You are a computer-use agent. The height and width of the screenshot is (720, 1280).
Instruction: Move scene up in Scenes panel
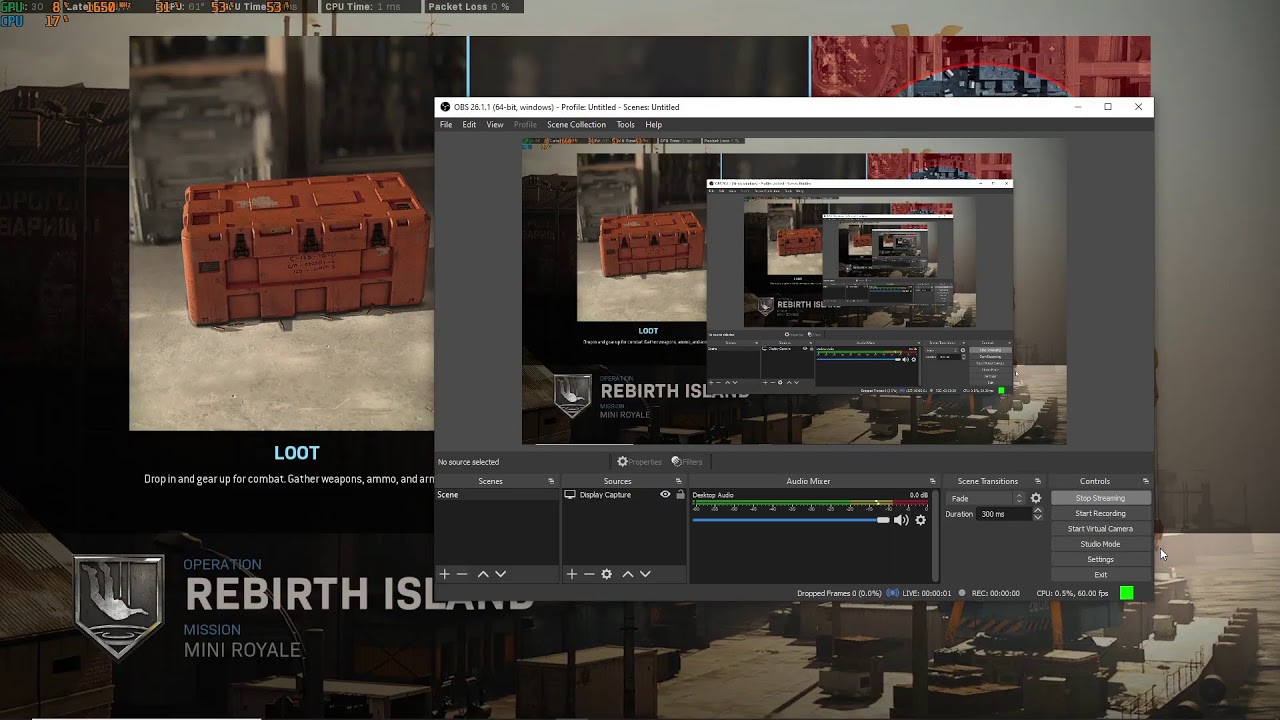click(x=483, y=574)
